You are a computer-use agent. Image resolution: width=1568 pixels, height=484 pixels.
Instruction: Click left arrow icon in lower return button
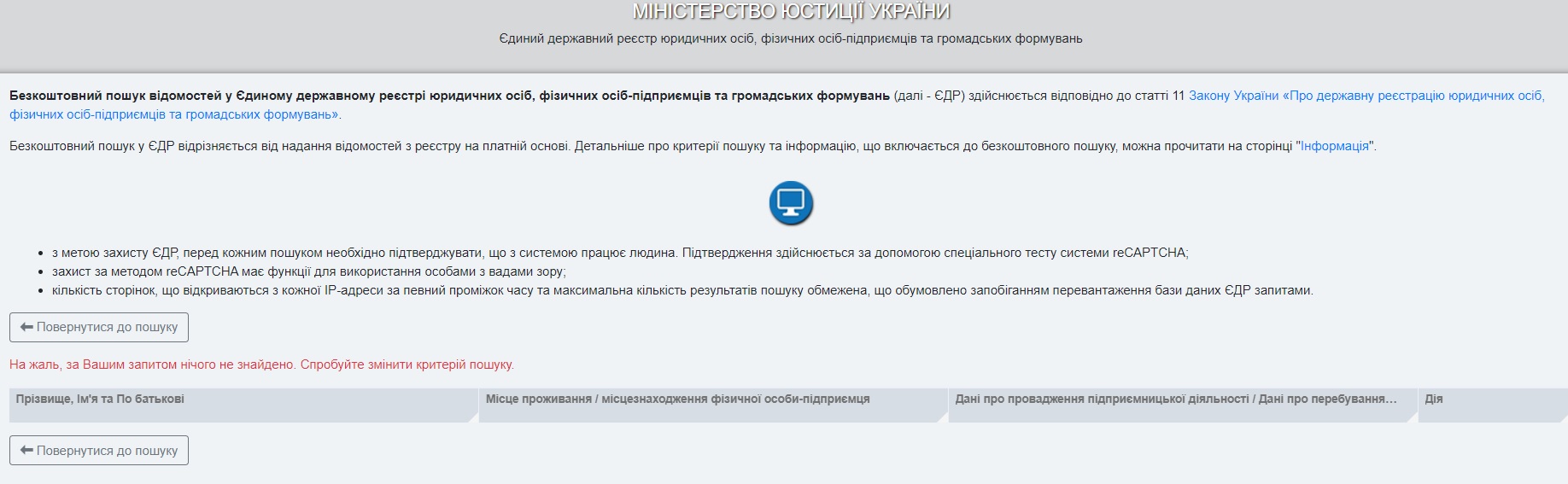tap(26, 451)
